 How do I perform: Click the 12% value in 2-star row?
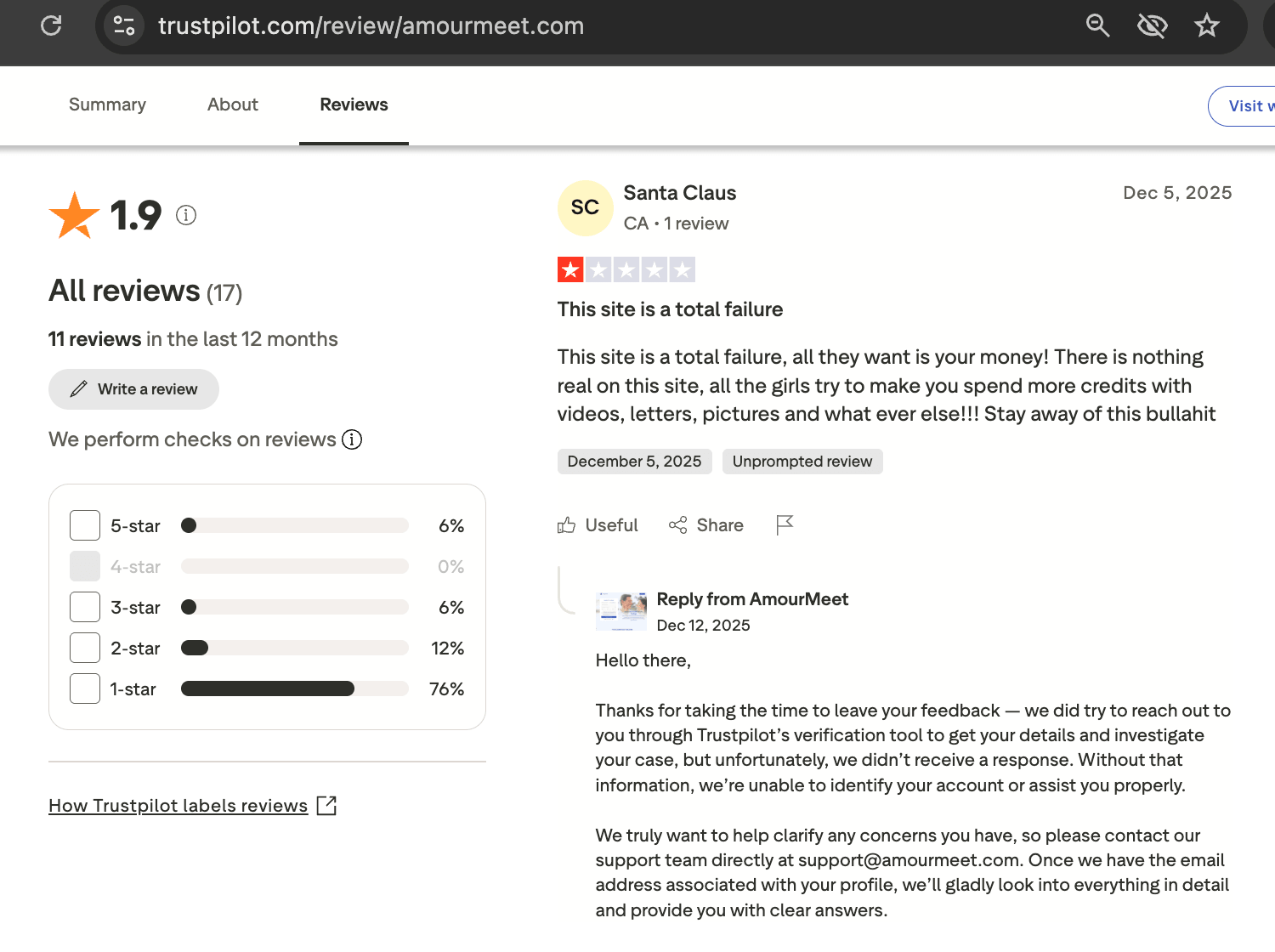[x=447, y=648]
